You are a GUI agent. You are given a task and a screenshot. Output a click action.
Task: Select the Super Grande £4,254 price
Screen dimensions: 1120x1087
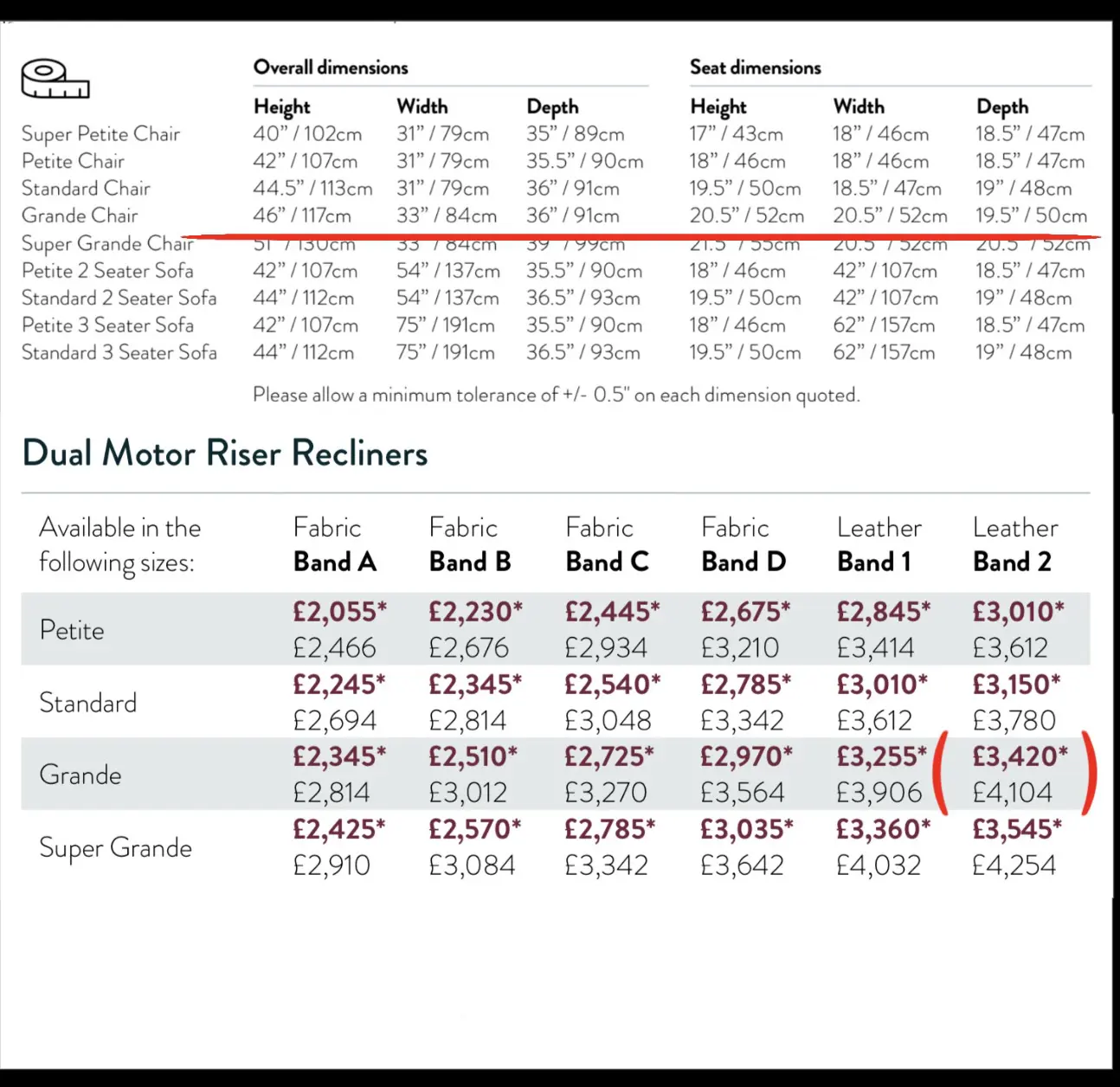tap(1014, 865)
